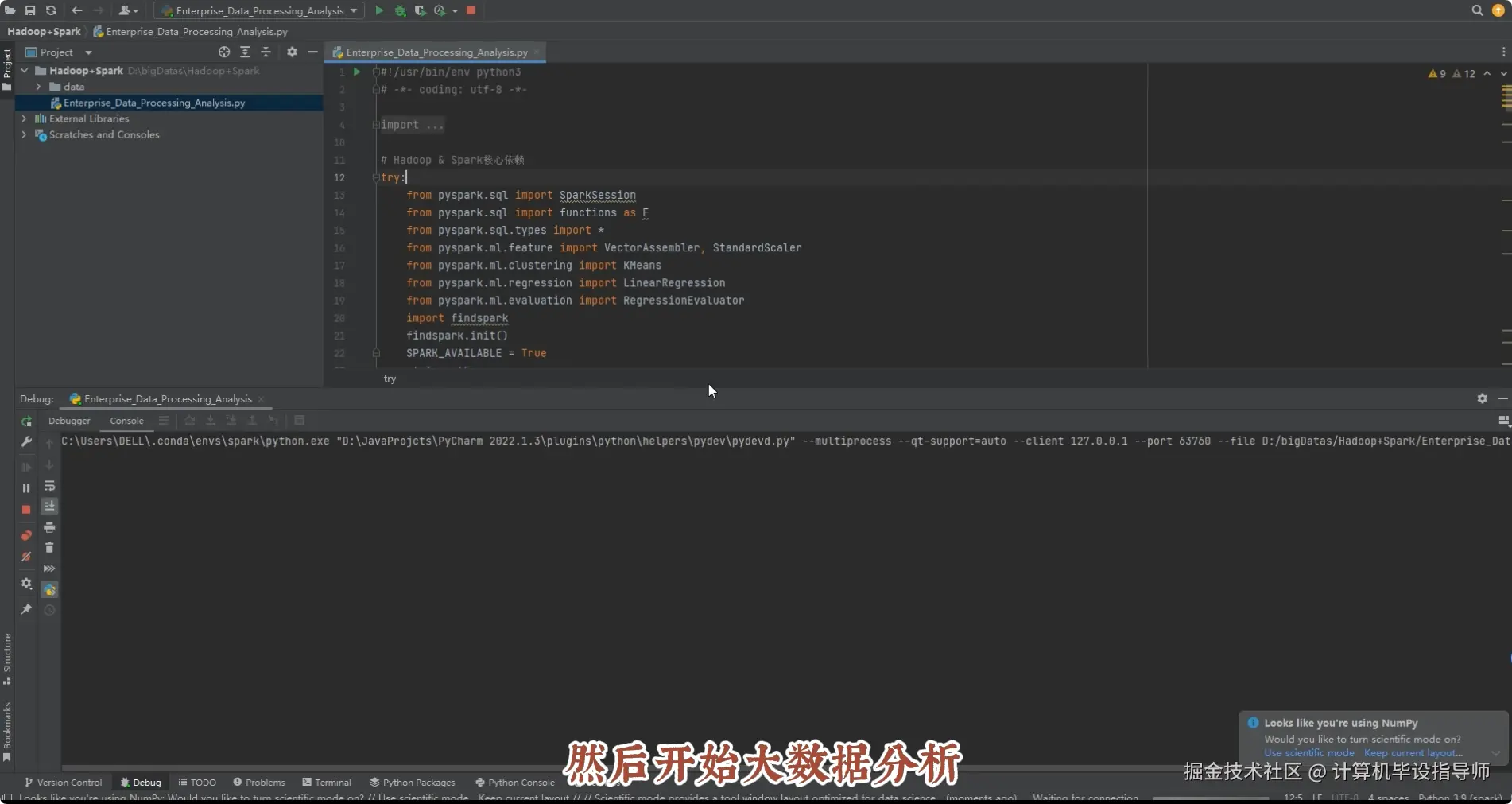Select the Console tab in Debug
1512x804 pixels.
tap(126, 421)
